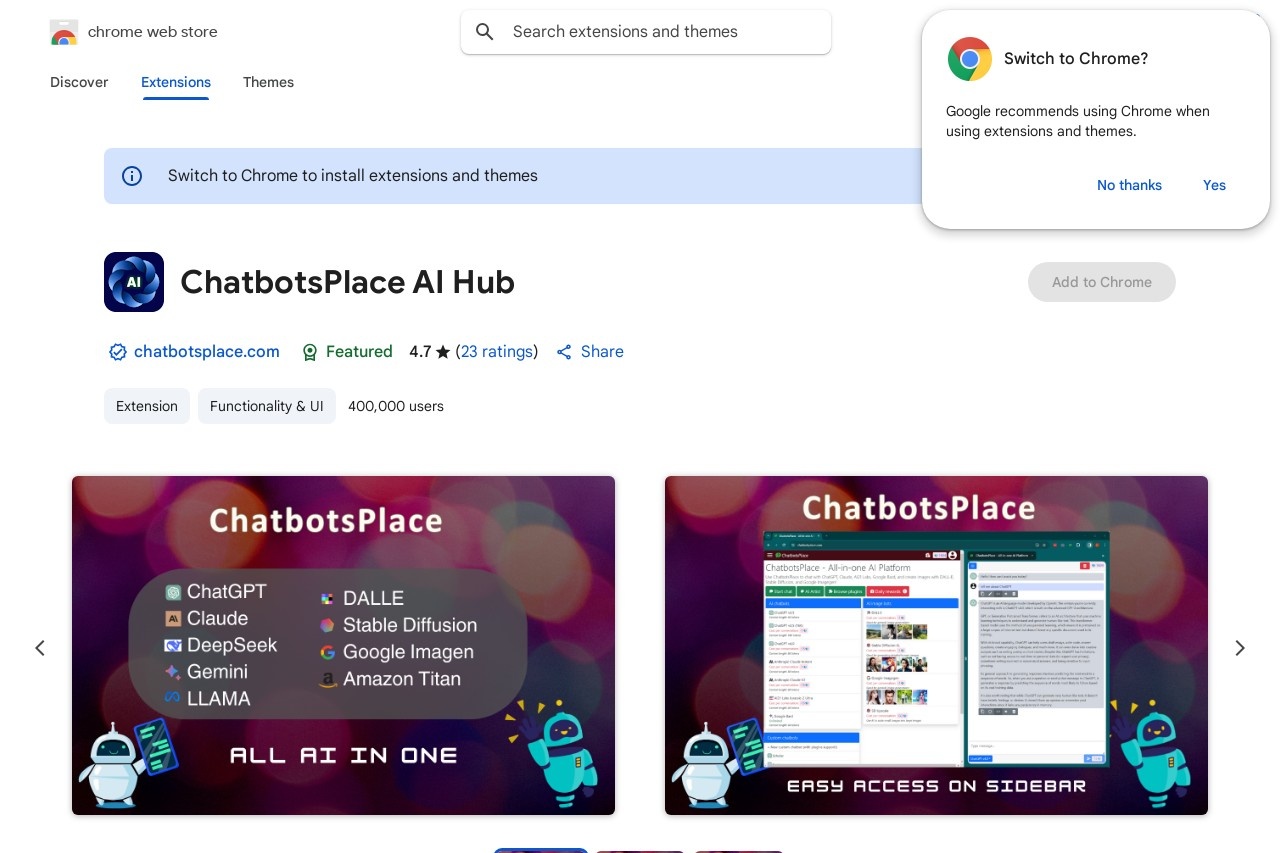
Task: Click 'Google recommends using Chrome' popup text
Action: coord(1078,121)
